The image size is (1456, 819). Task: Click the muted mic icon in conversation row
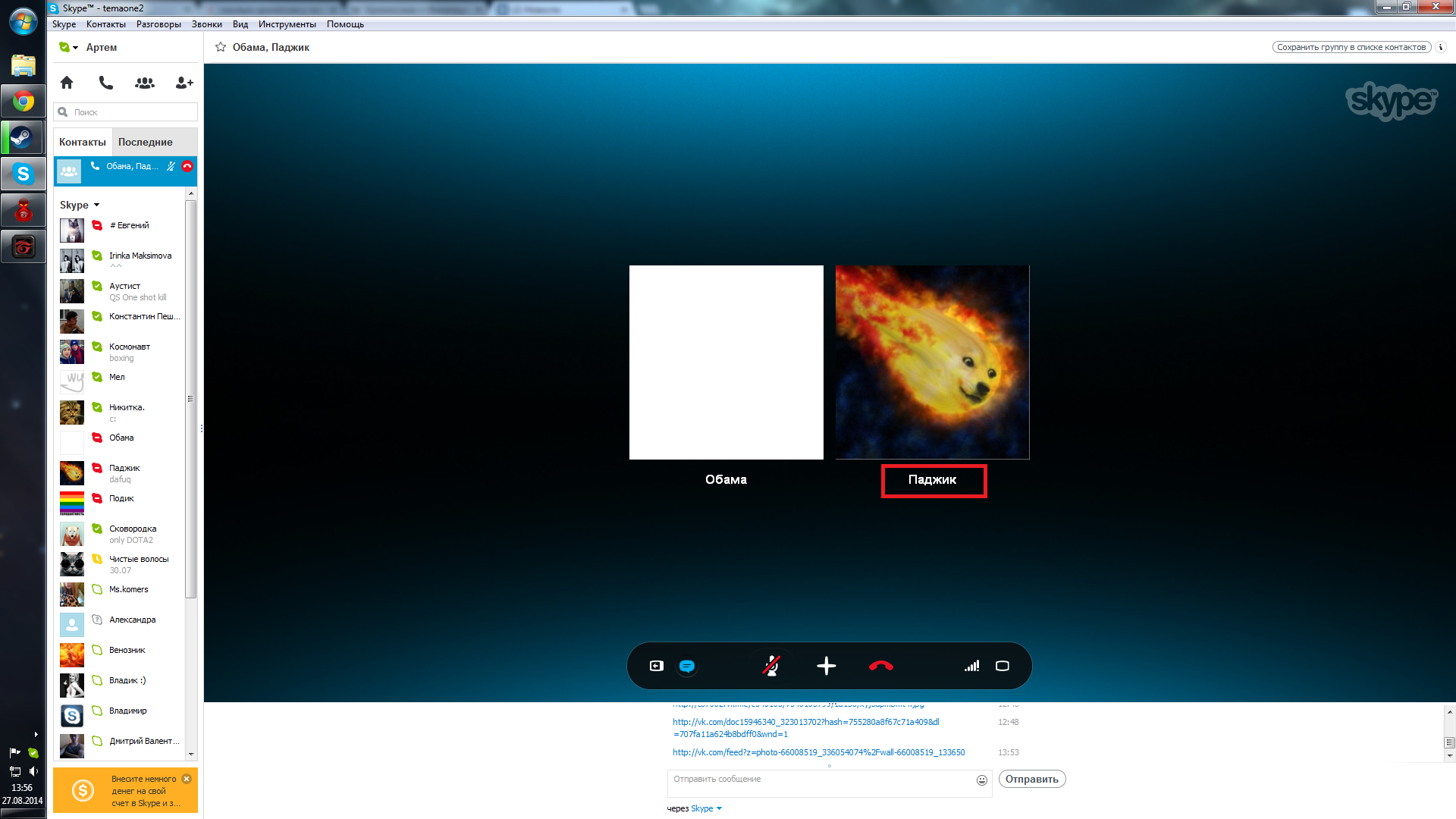(x=171, y=166)
